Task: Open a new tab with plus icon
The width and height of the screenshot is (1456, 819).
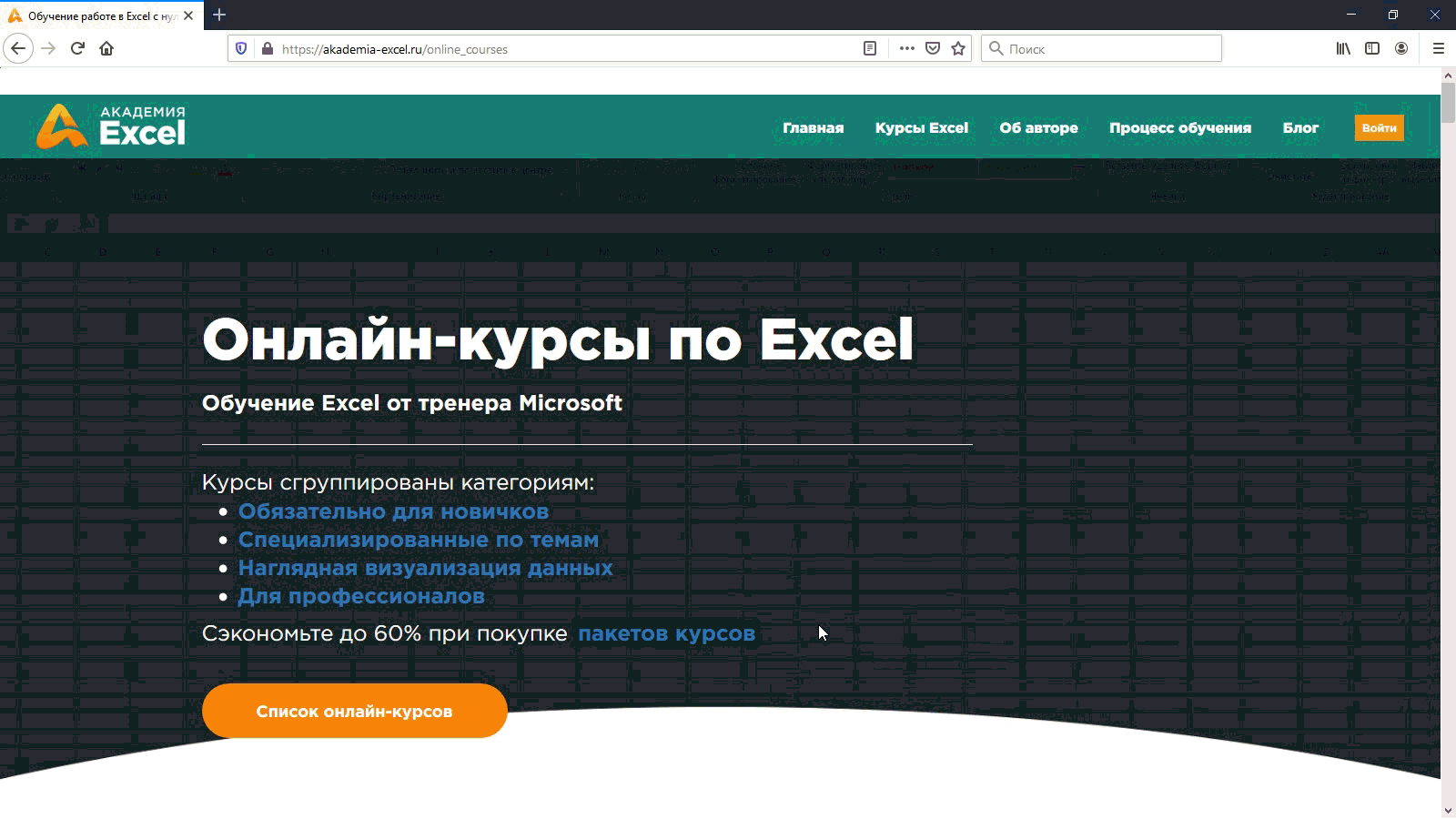Action: tap(219, 15)
